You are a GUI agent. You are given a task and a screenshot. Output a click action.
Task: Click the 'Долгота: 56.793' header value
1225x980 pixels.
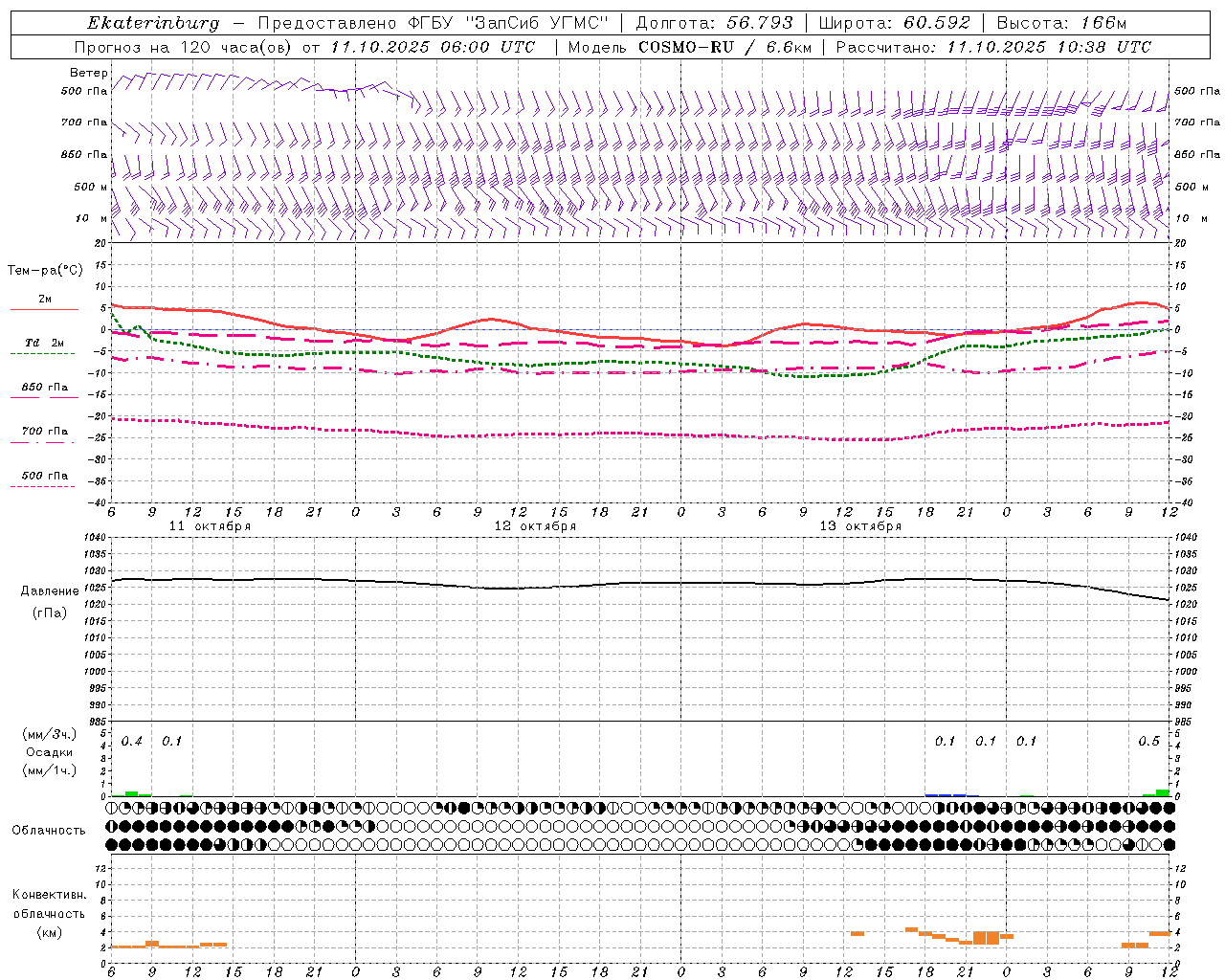(x=714, y=23)
